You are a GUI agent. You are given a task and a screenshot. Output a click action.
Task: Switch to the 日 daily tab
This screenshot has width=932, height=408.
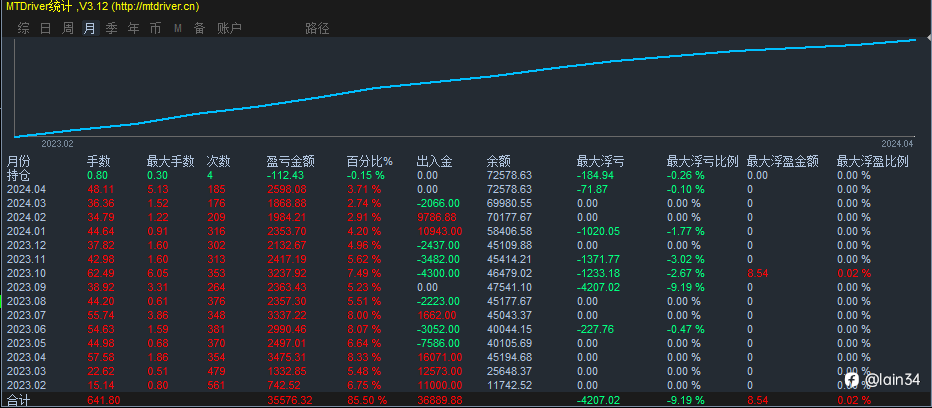point(46,28)
